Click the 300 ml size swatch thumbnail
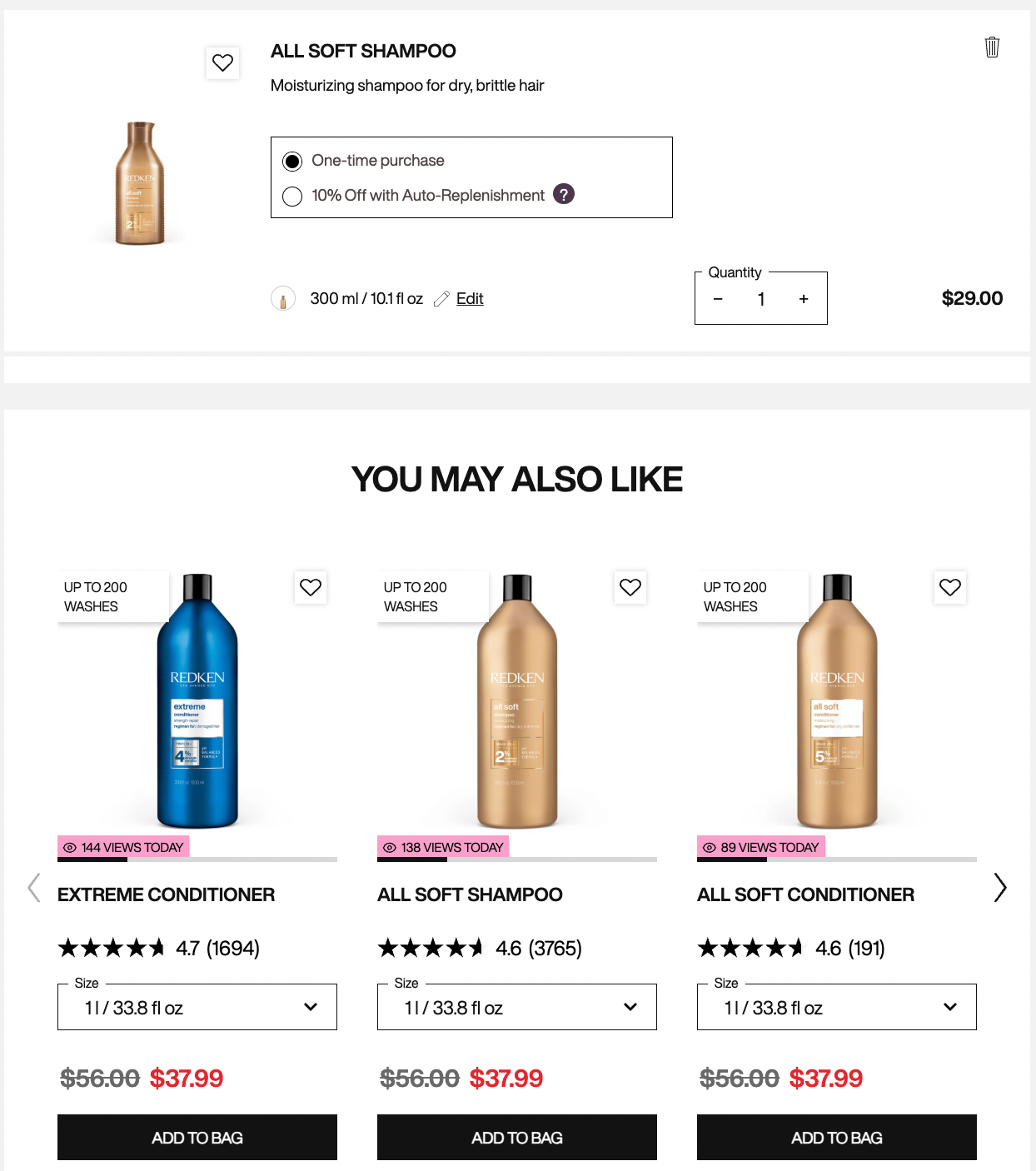This screenshot has height=1171, width=1036. [283, 298]
